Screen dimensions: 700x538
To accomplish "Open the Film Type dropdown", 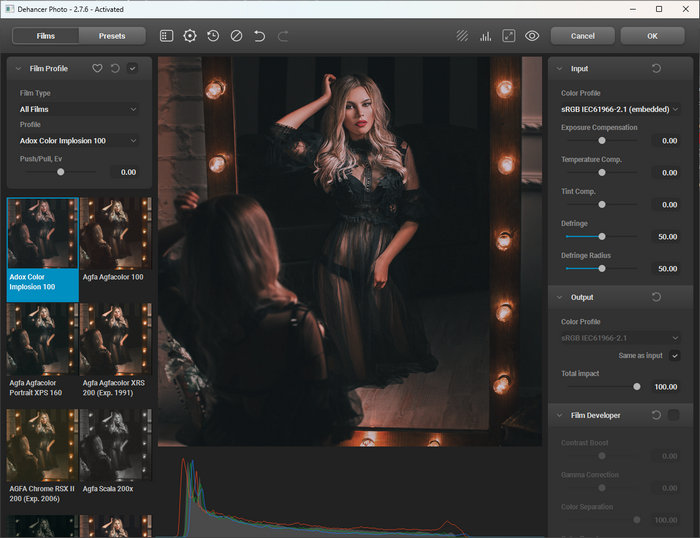I will pos(78,109).
